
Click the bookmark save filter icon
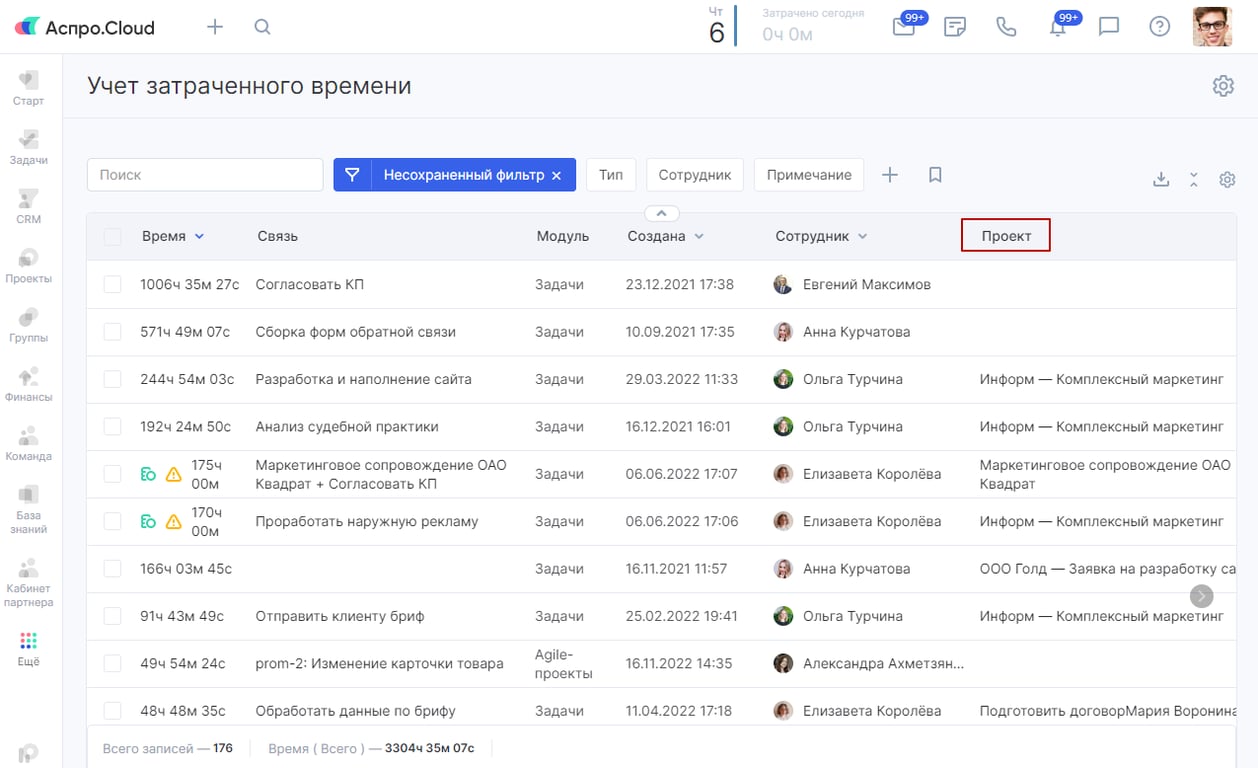tap(935, 175)
